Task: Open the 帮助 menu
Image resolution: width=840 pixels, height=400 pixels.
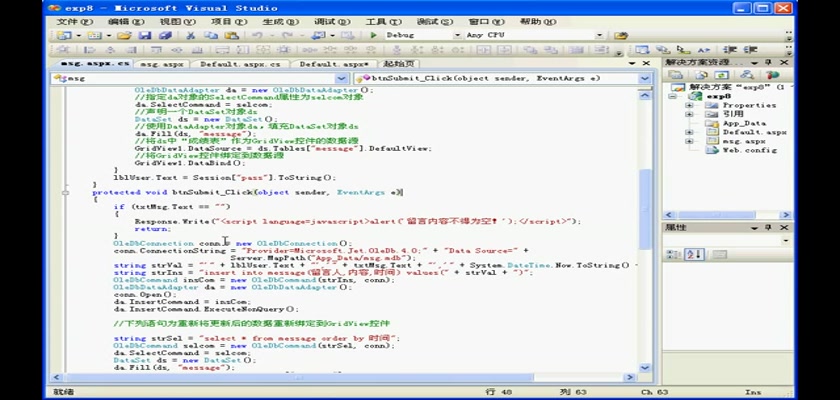Action: coord(538,22)
